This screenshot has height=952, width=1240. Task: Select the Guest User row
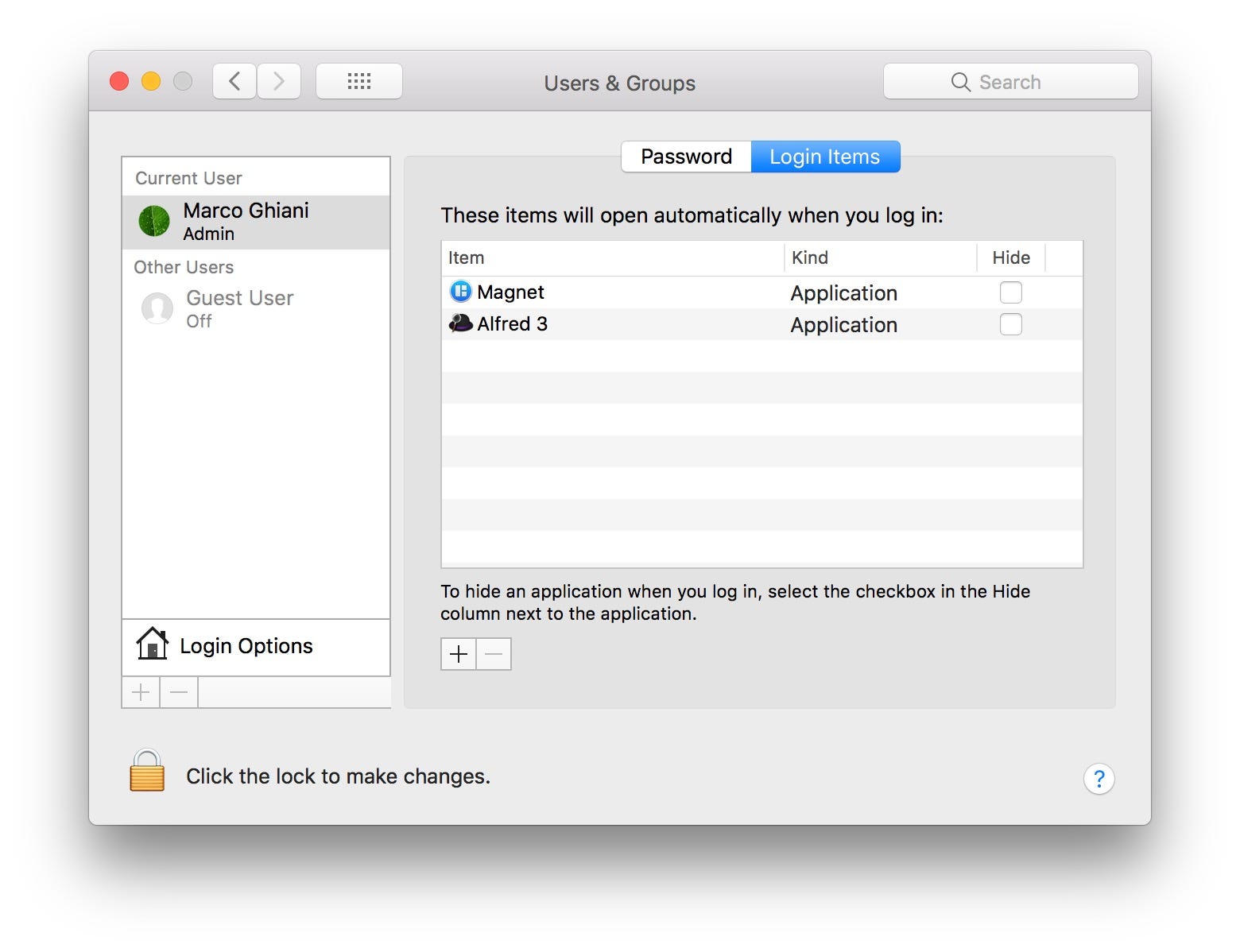tap(256, 309)
